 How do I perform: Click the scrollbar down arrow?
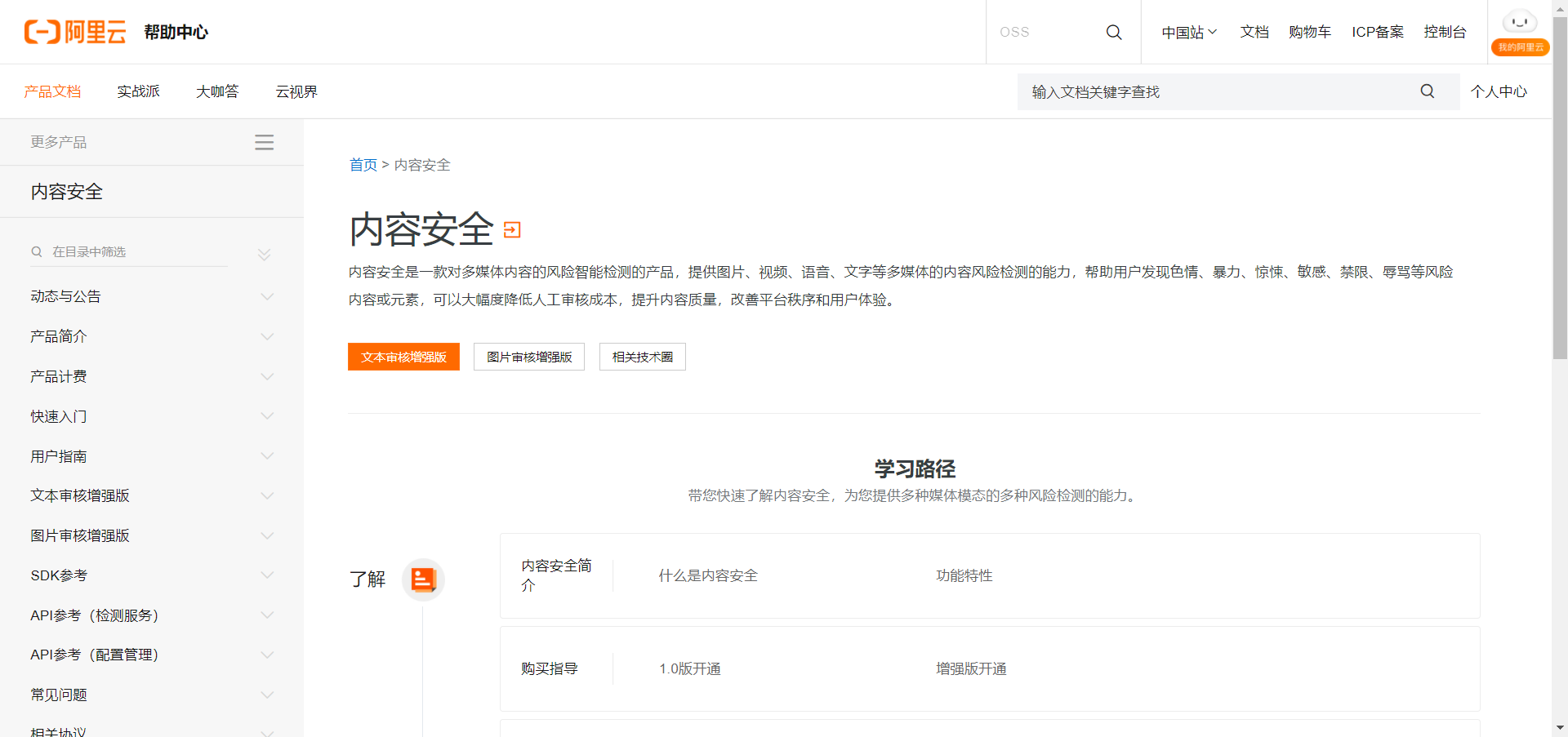[1560, 727]
